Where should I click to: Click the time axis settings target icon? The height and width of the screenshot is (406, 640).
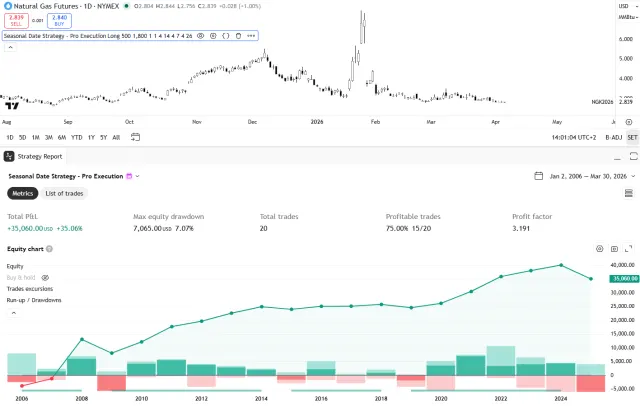pyautogui.click(x=629, y=122)
